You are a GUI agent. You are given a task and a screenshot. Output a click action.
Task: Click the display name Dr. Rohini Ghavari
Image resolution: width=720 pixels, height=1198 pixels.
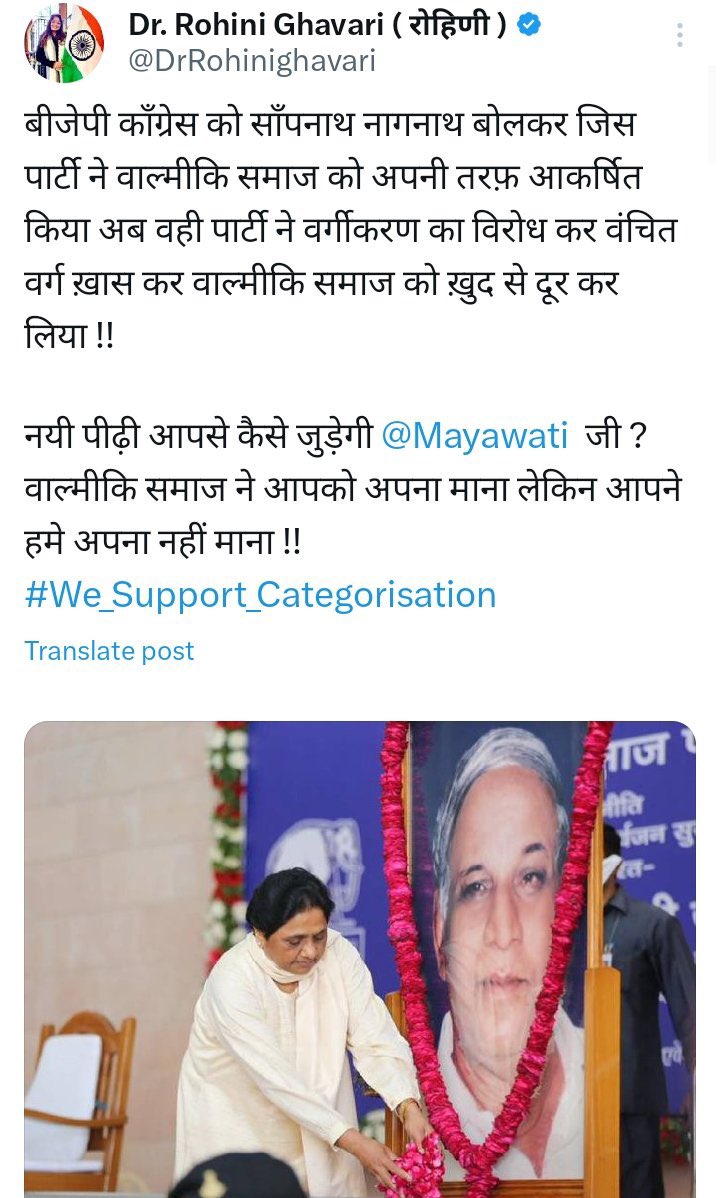point(255,25)
